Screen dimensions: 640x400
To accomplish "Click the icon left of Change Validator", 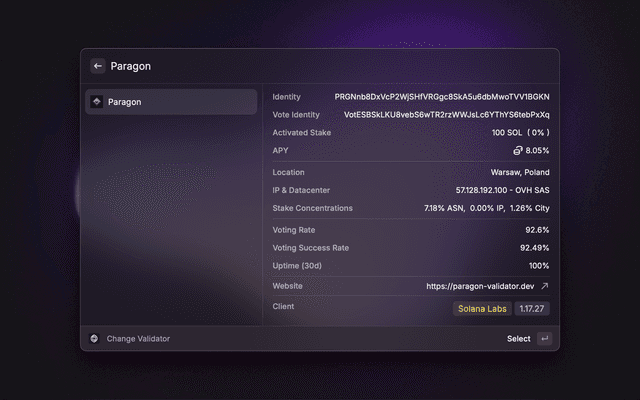I will (95, 339).
